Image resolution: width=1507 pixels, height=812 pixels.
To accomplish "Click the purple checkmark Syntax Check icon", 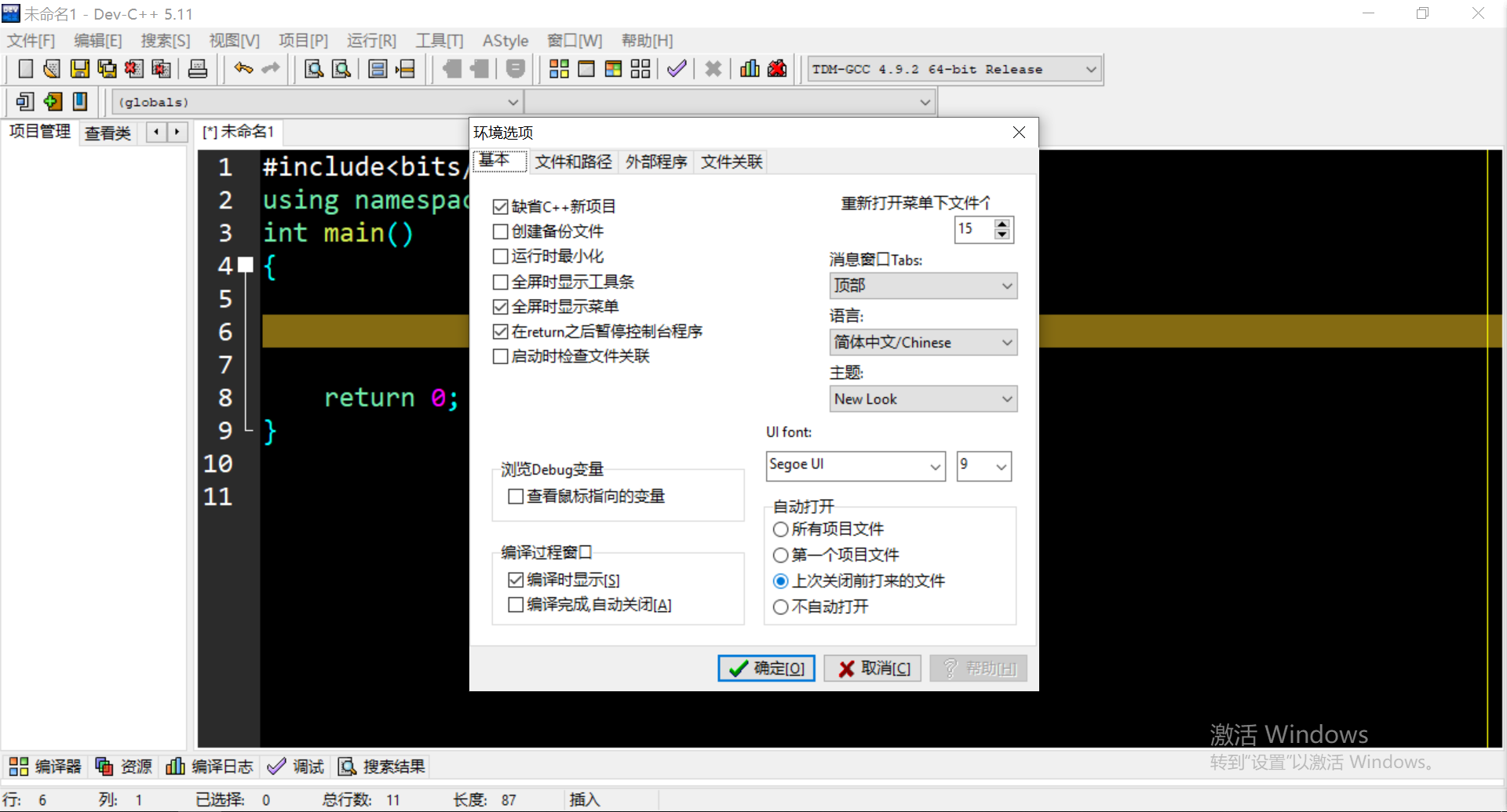I will coord(677,69).
